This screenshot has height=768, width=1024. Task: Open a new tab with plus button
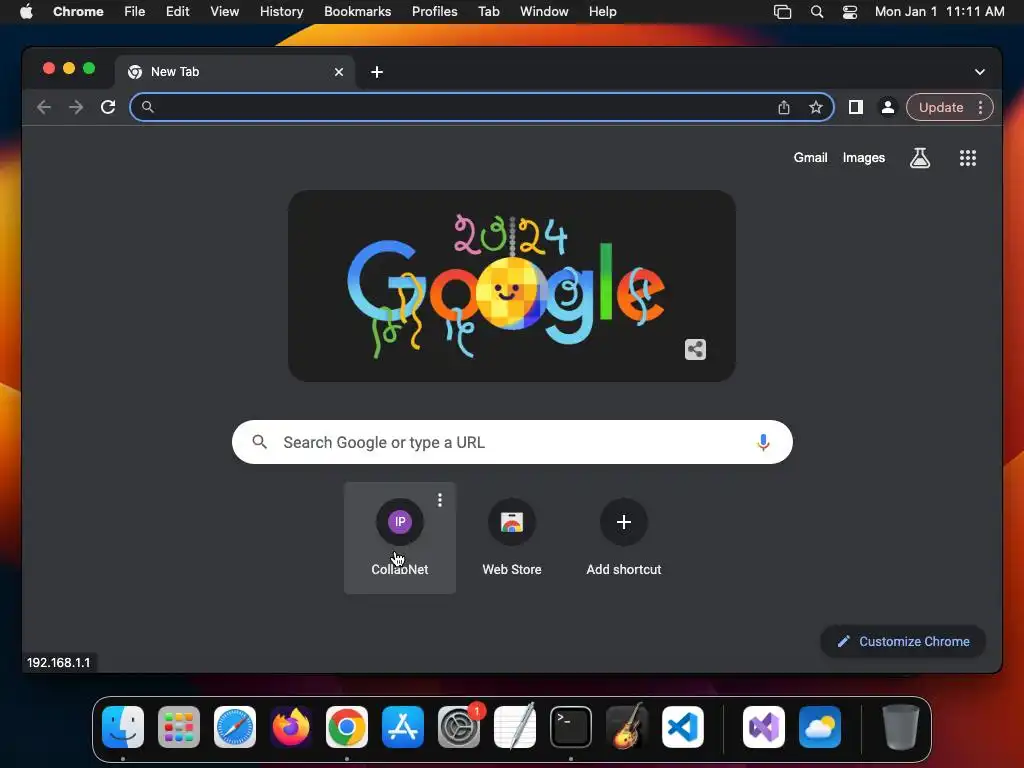click(x=377, y=72)
